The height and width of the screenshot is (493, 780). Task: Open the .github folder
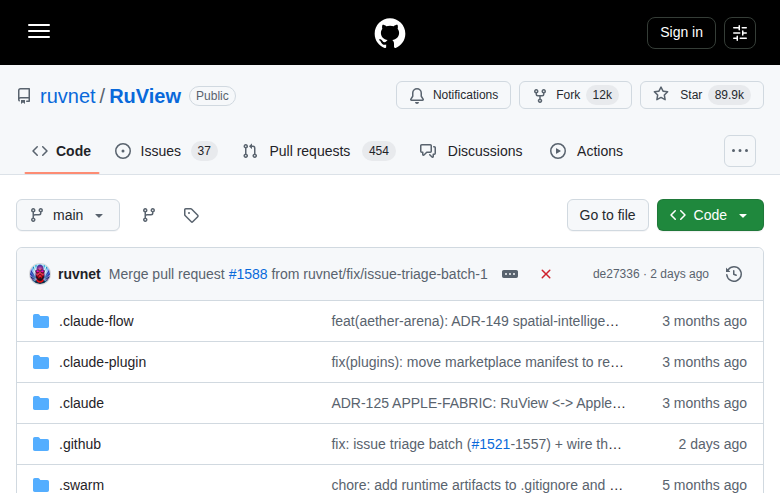pyautogui.click(x=80, y=444)
